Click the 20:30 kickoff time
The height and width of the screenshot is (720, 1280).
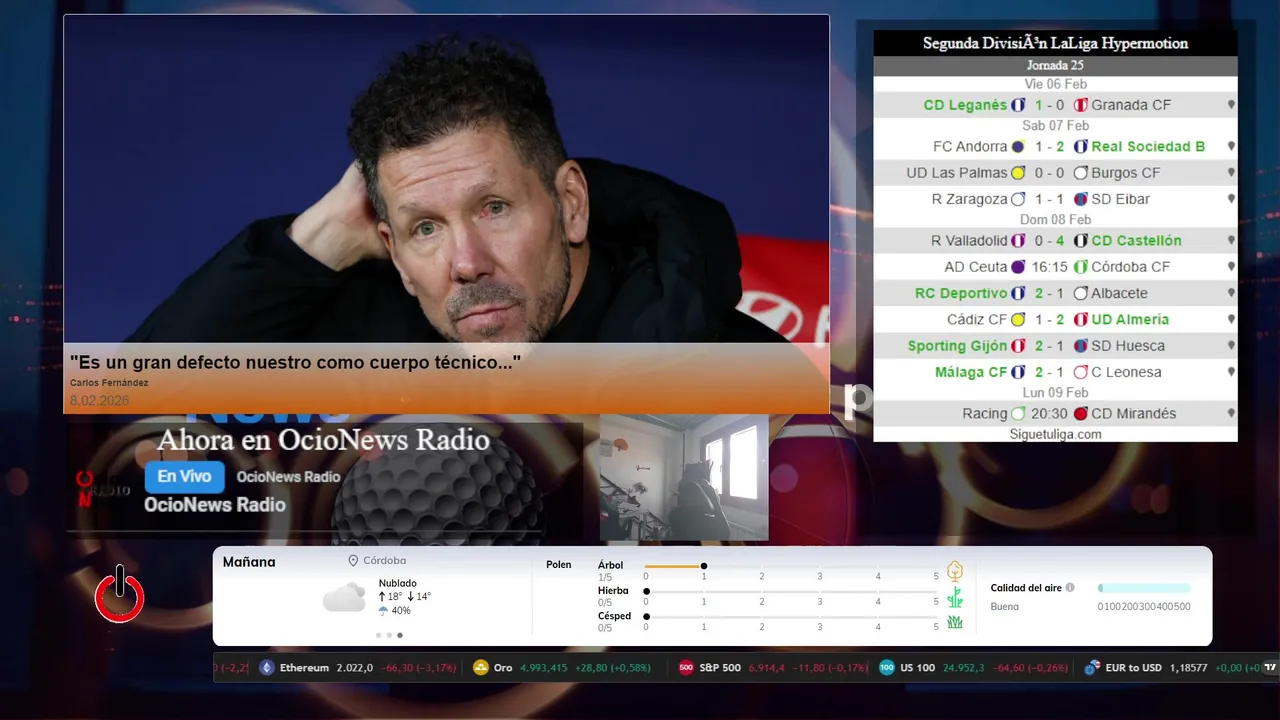click(1049, 413)
